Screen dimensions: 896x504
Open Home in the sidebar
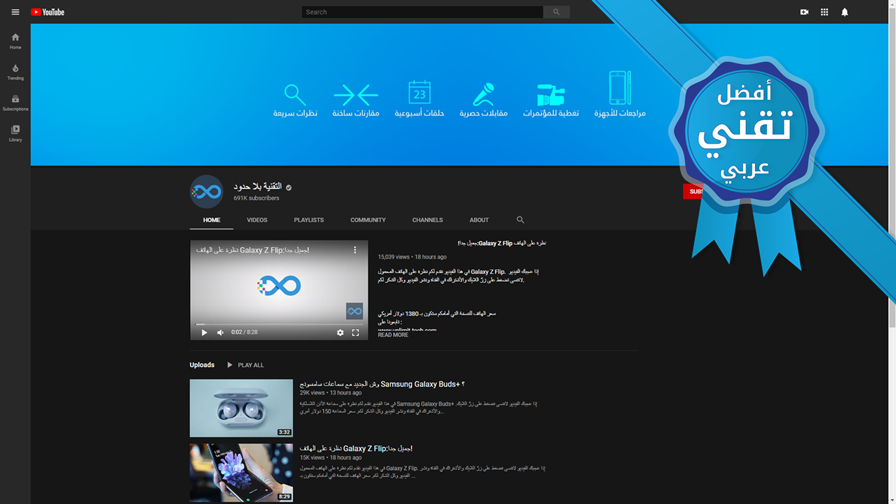coord(15,41)
